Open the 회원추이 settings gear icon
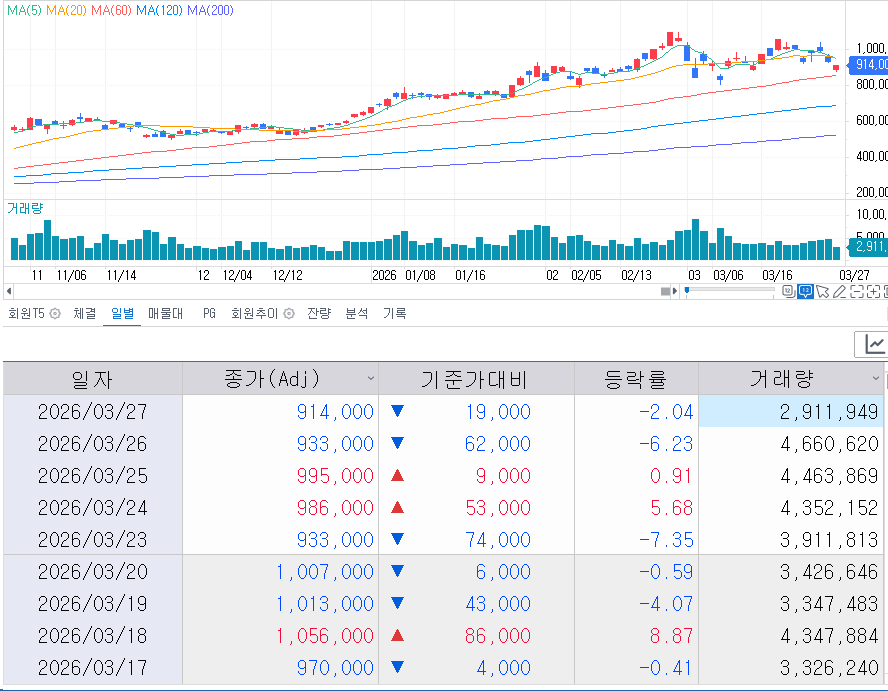 (287, 312)
